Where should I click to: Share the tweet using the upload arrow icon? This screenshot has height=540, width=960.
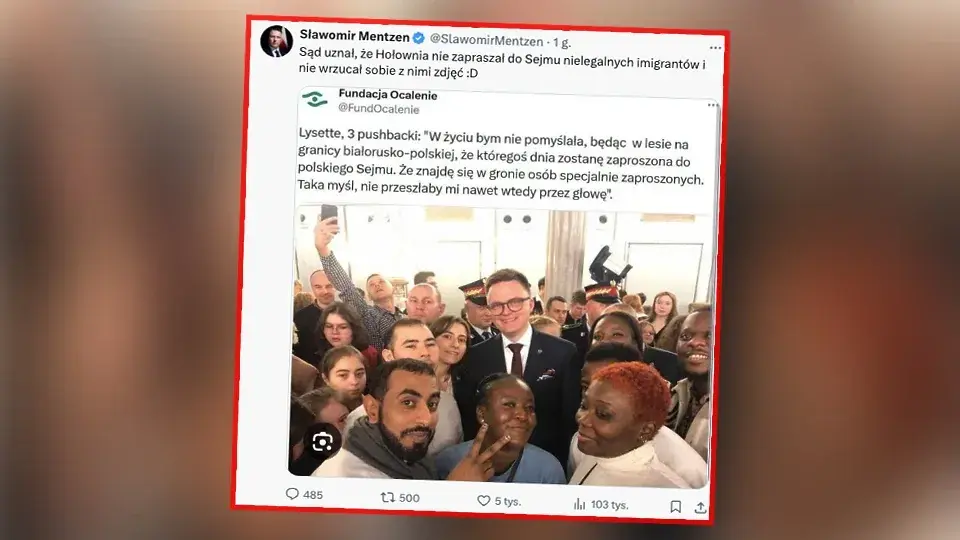700,508
